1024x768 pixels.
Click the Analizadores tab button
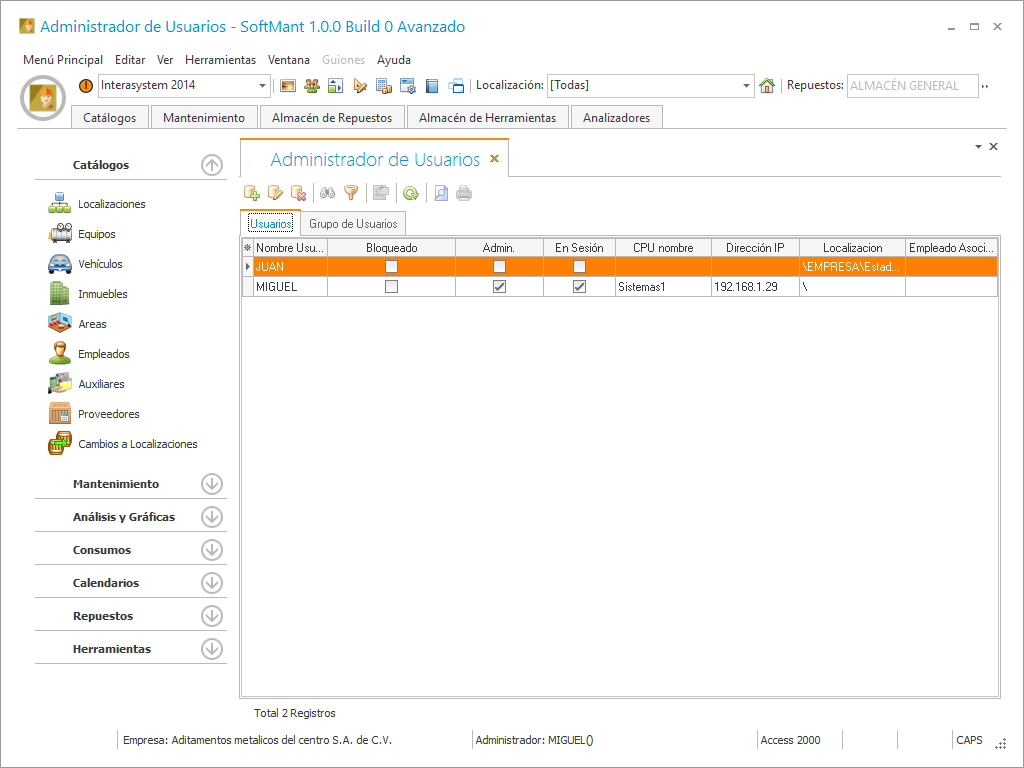616,118
